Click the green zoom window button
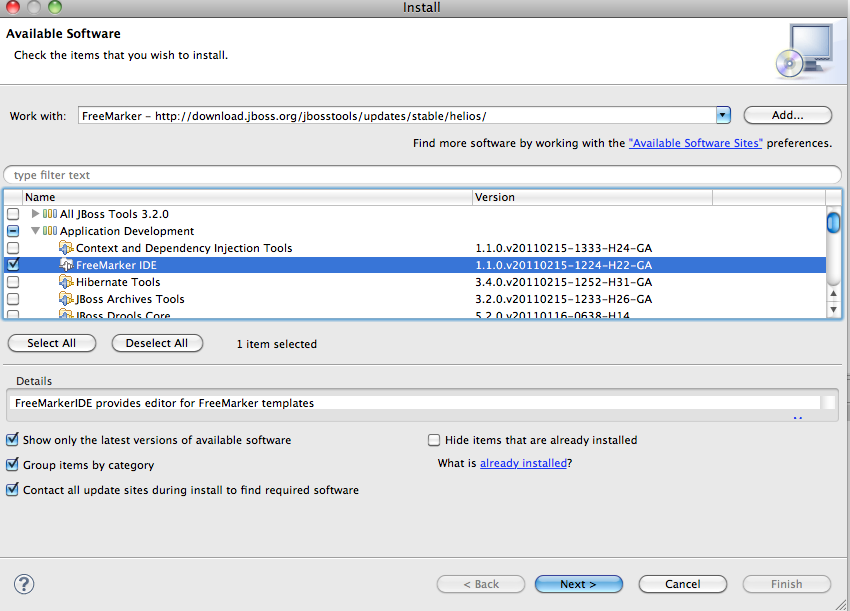The image size is (850, 611). click(x=55, y=6)
